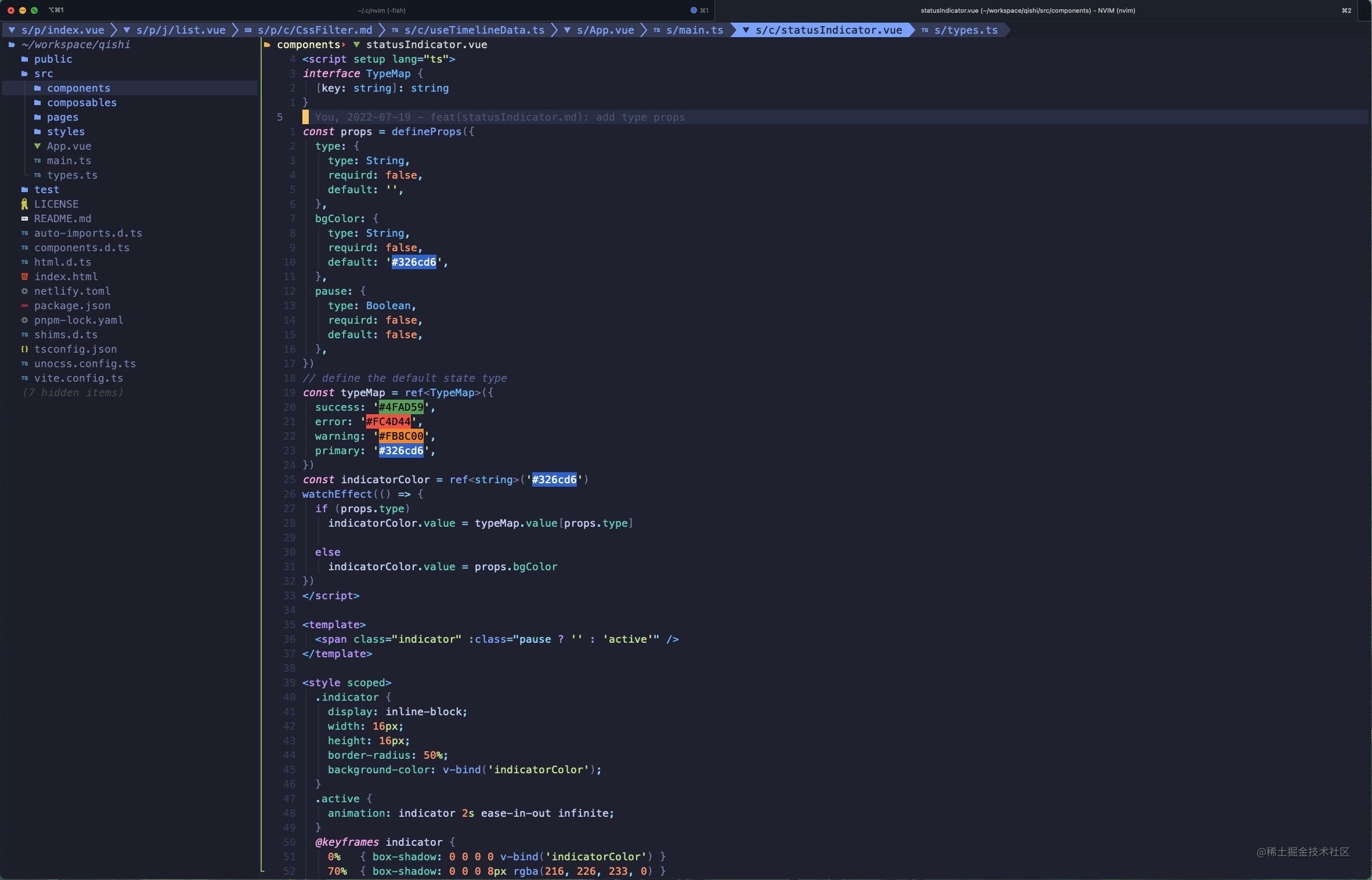Click the components breadcrumb in the winbar

(x=308, y=45)
